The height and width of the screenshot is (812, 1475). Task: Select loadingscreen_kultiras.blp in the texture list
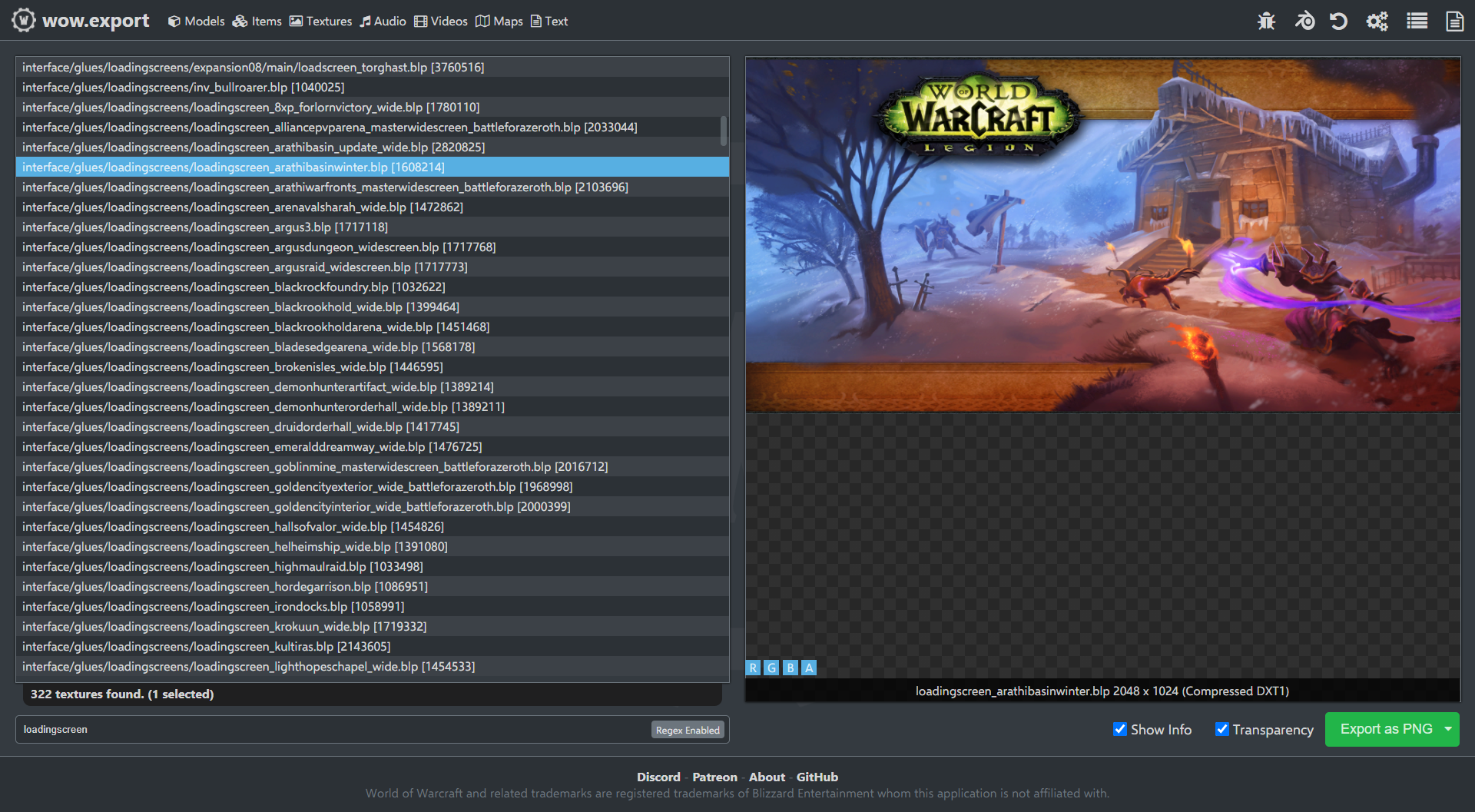(x=206, y=647)
